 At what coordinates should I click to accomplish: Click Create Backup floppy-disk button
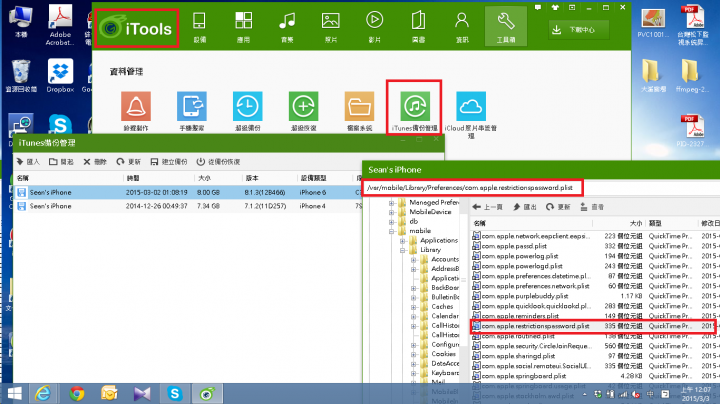169,162
